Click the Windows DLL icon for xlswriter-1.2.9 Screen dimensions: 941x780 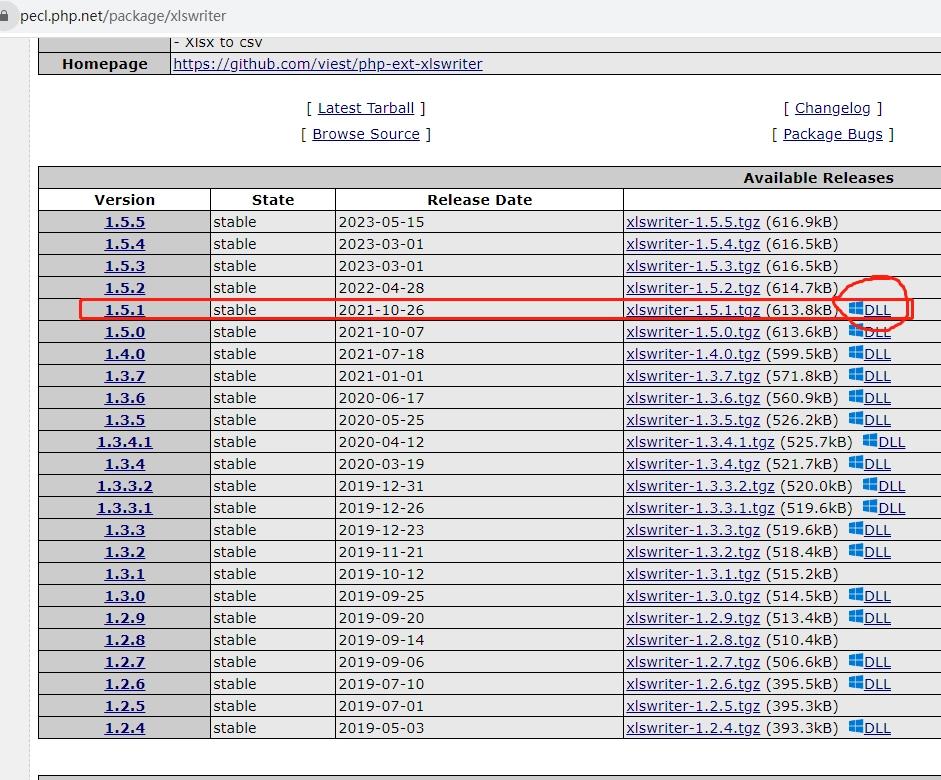856,617
